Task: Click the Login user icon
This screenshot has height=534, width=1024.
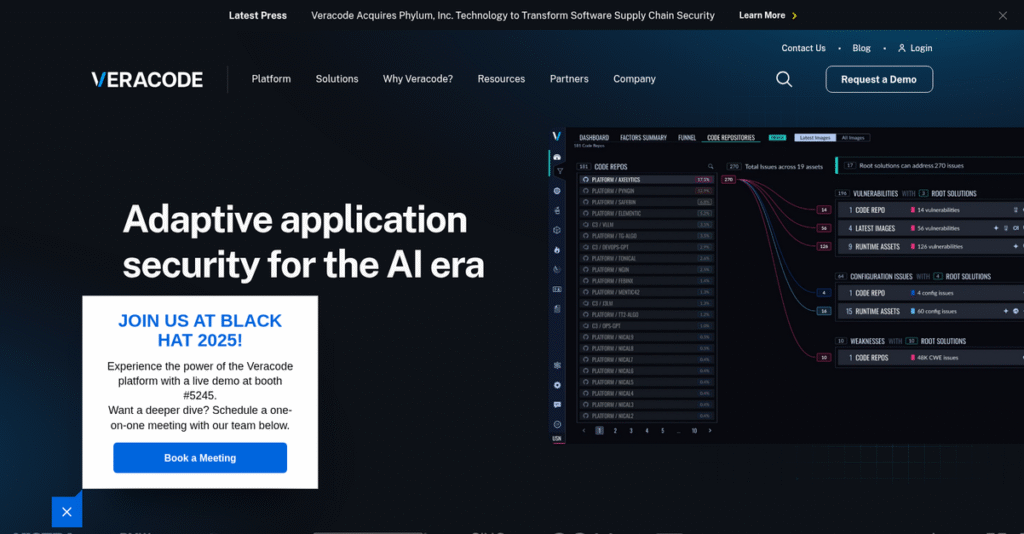Action: point(902,48)
